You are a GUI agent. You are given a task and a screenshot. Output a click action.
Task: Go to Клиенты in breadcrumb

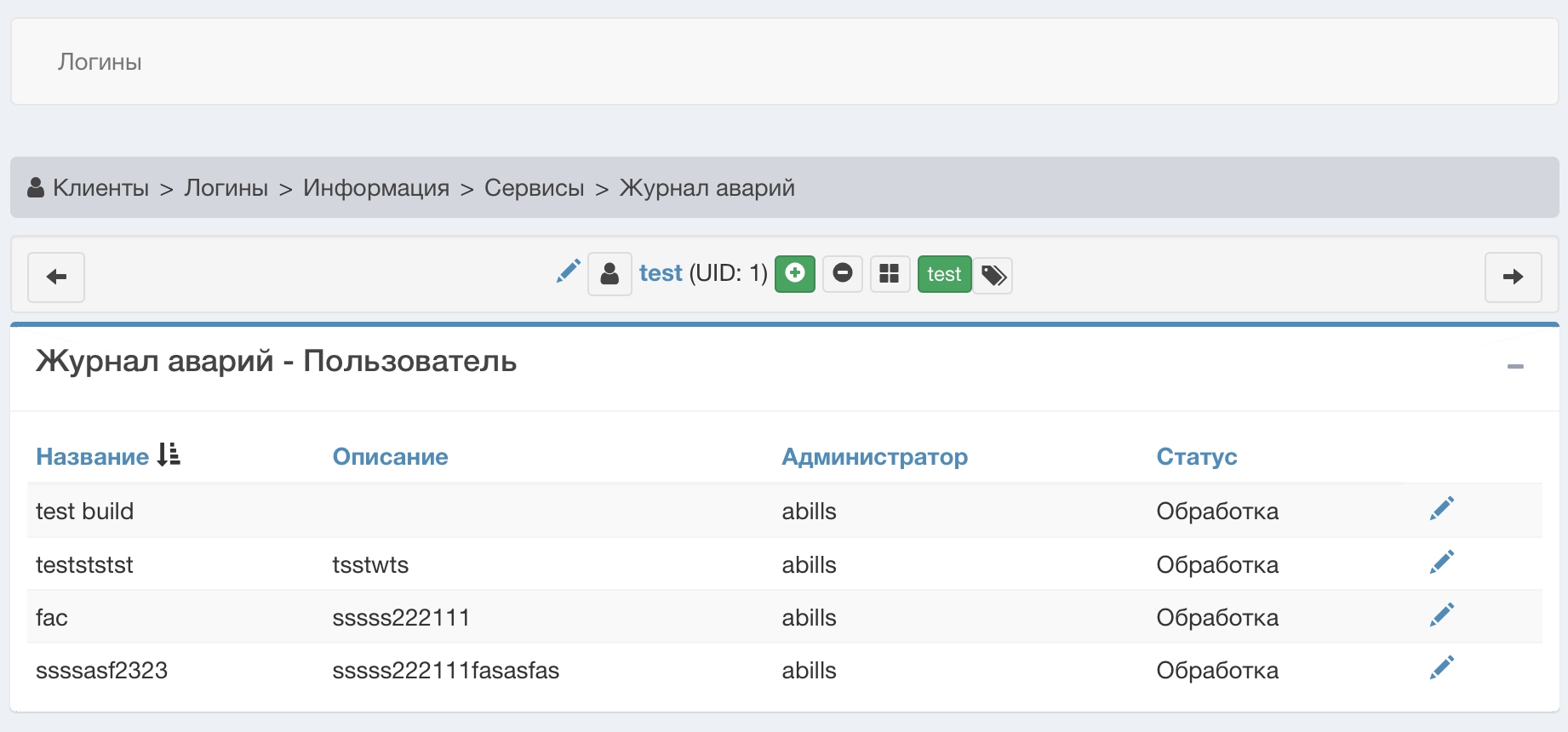coord(100,188)
